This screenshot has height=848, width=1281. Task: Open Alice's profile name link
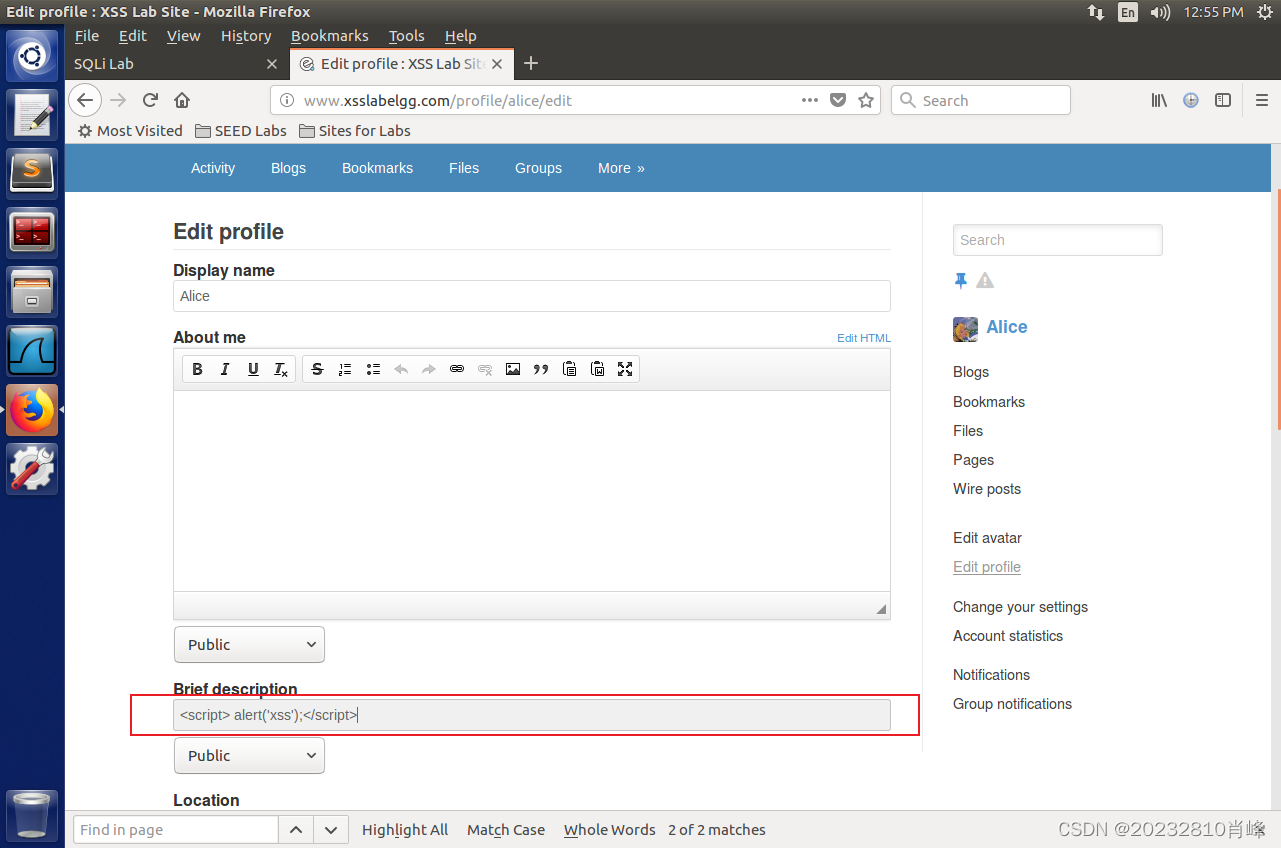point(1006,327)
